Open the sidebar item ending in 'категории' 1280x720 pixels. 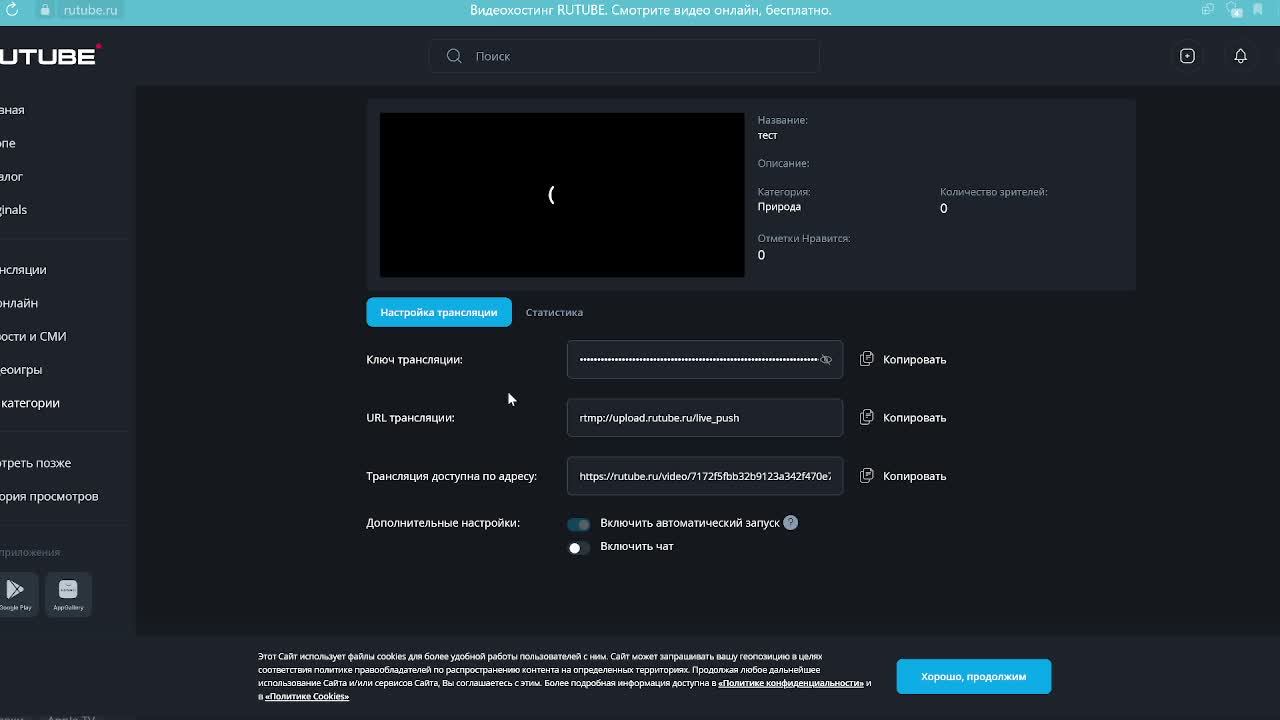(30, 403)
